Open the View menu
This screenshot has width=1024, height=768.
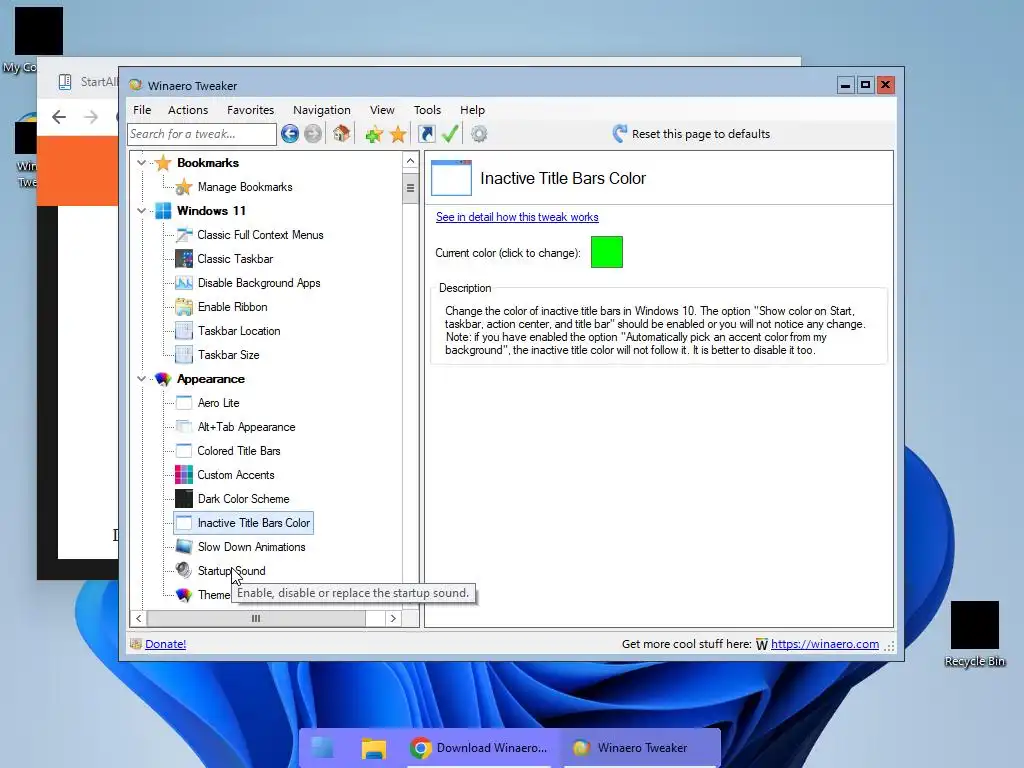[382, 110]
